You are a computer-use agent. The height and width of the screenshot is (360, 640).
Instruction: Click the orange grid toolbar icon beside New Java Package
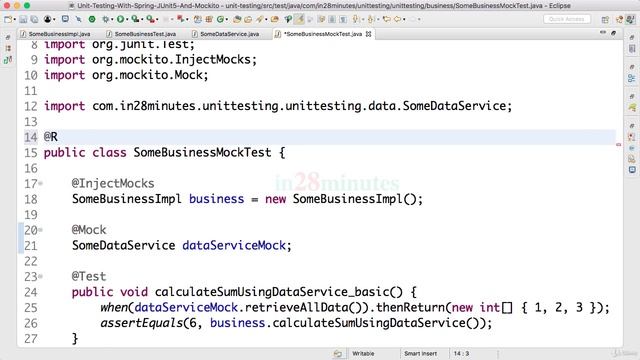point(209,19)
